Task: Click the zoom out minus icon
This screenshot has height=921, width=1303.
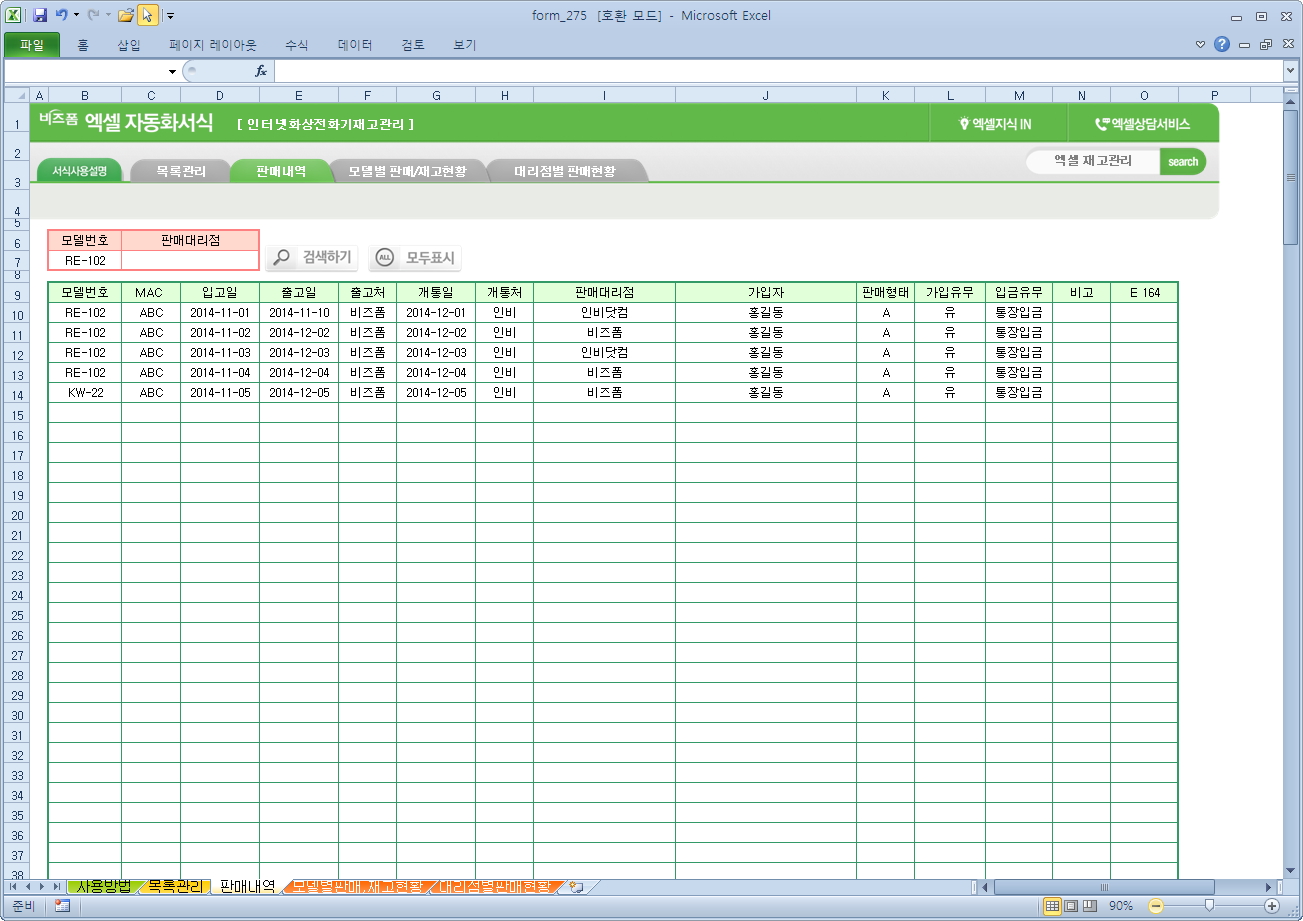Action: (1156, 906)
